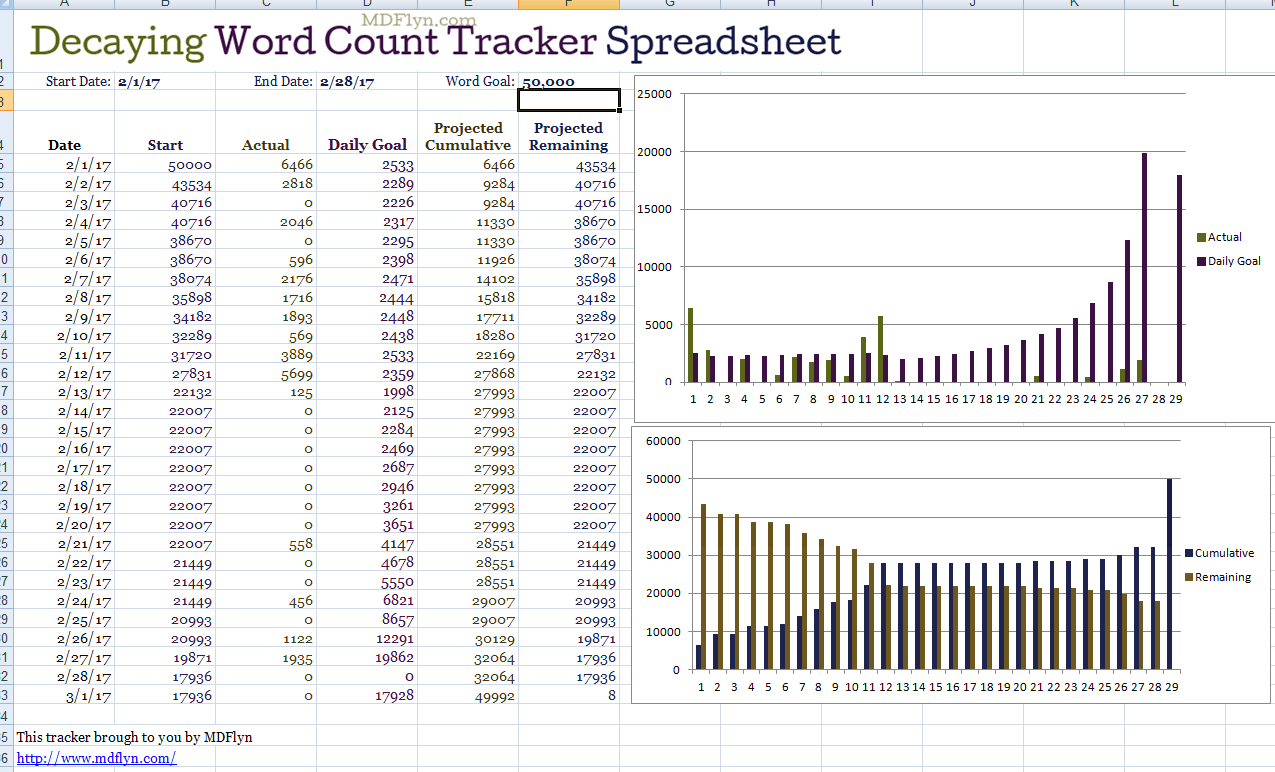Click the Actual legend color swatch
The image size is (1275, 772).
click(x=1201, y=238)
